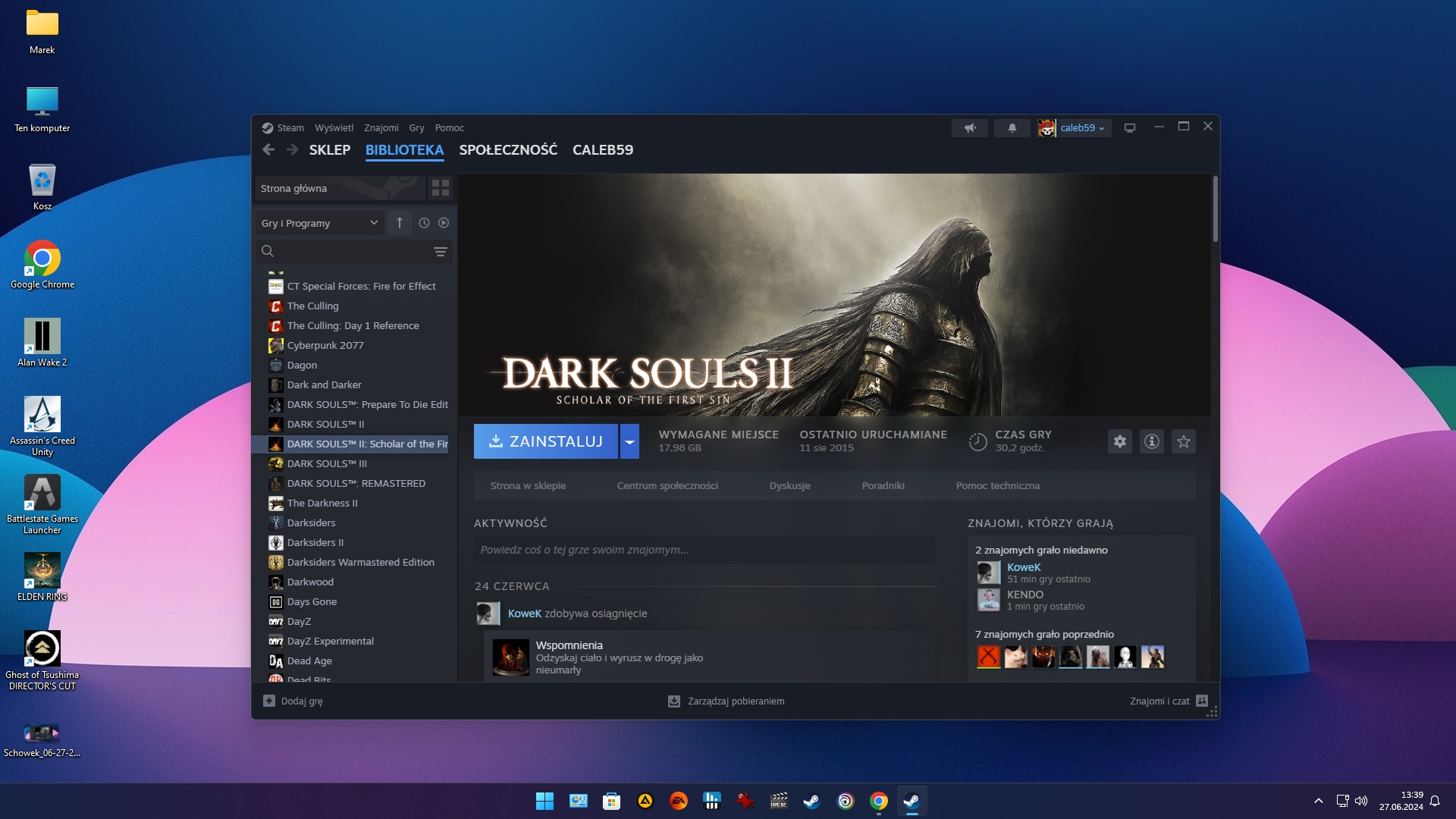Open install options dropdown arrow

coord(629,441)
